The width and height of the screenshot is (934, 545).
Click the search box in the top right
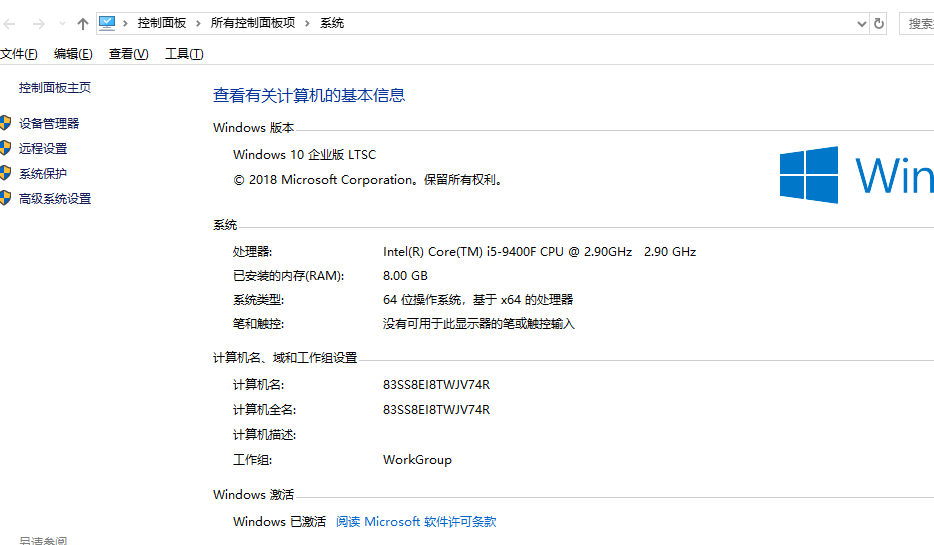tap(918, 23)
